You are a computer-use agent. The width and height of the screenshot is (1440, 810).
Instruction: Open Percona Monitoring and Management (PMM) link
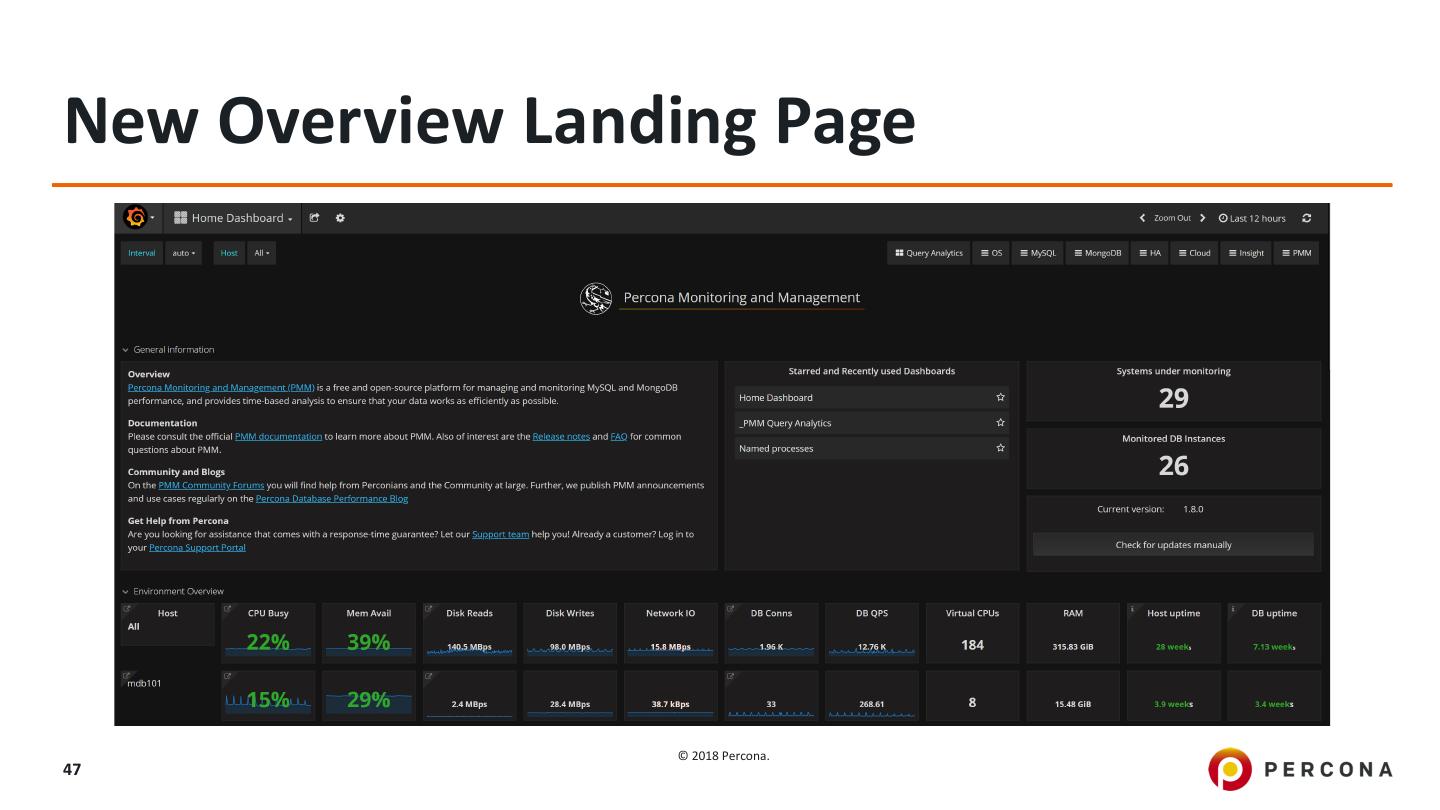(221, 387)
